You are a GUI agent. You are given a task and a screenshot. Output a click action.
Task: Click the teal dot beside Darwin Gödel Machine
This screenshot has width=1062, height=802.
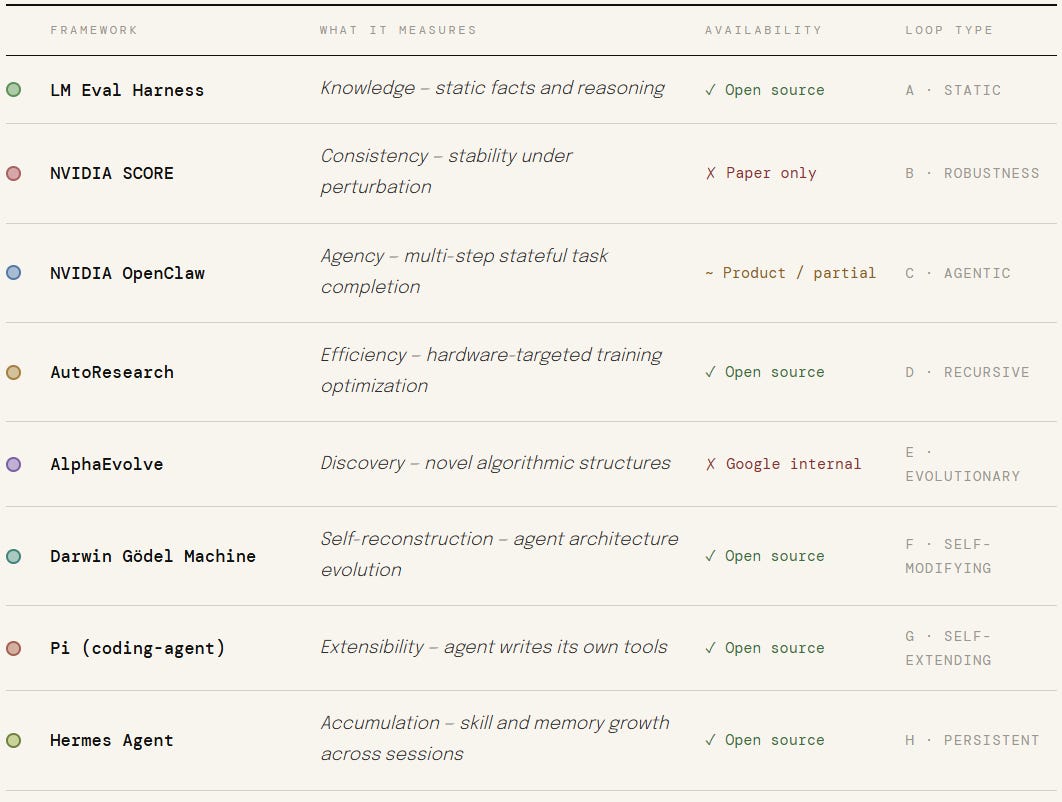coord(14,556)
